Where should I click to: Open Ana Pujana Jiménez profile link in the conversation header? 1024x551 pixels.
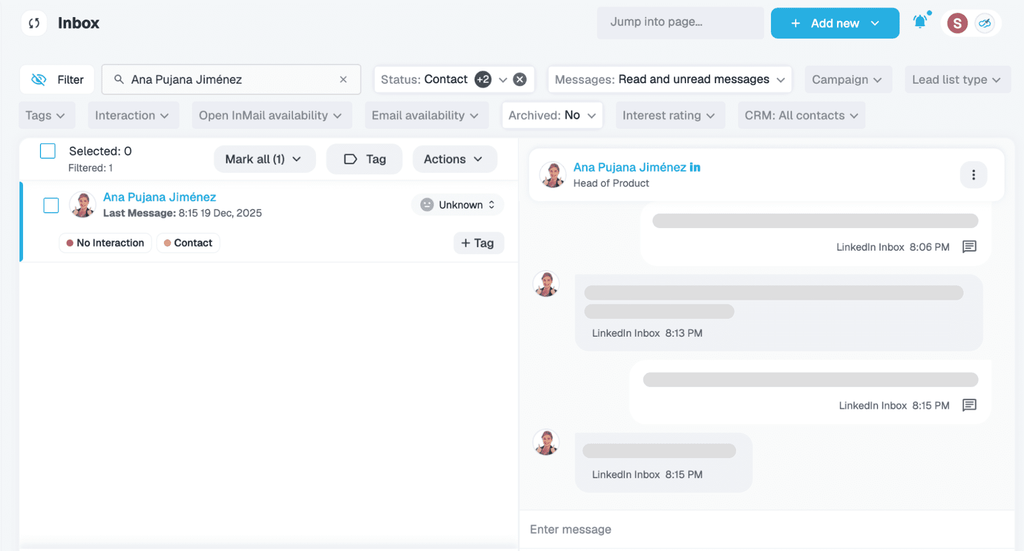[630, 167]
